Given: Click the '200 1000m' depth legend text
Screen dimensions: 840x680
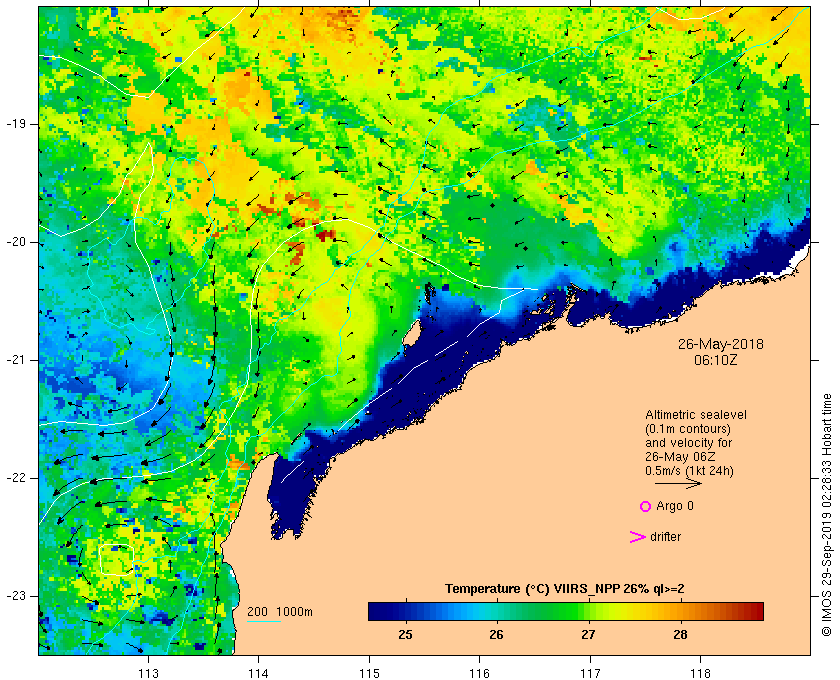Looking at the screenshot, I should [280, 612].
